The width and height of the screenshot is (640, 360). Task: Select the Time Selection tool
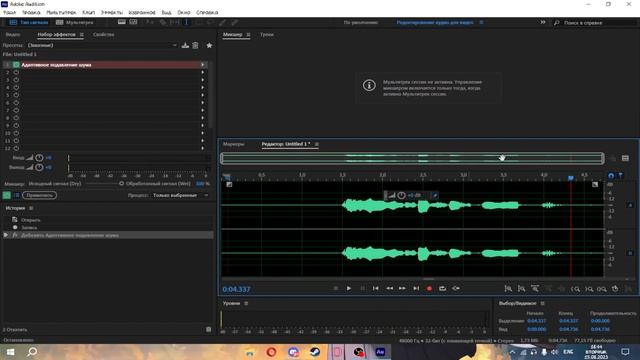[x=187, y=22]
